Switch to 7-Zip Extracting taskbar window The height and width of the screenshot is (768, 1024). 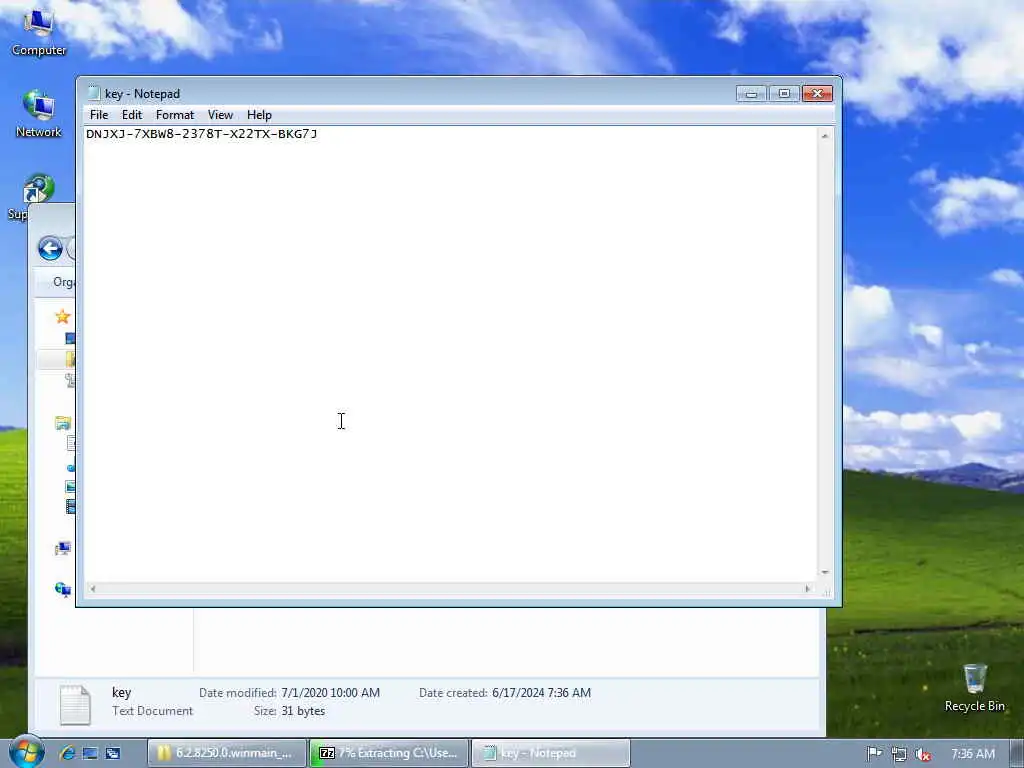(389, 753)
